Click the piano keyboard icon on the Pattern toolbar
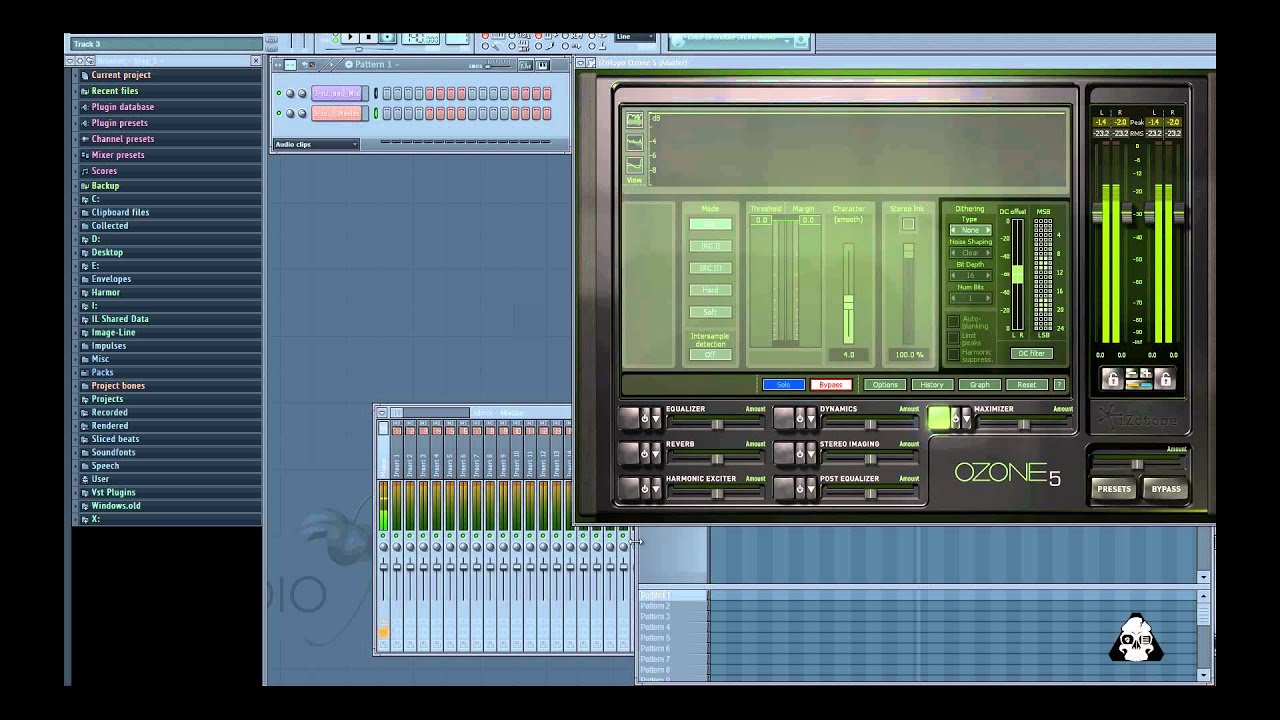 [543, 65]
